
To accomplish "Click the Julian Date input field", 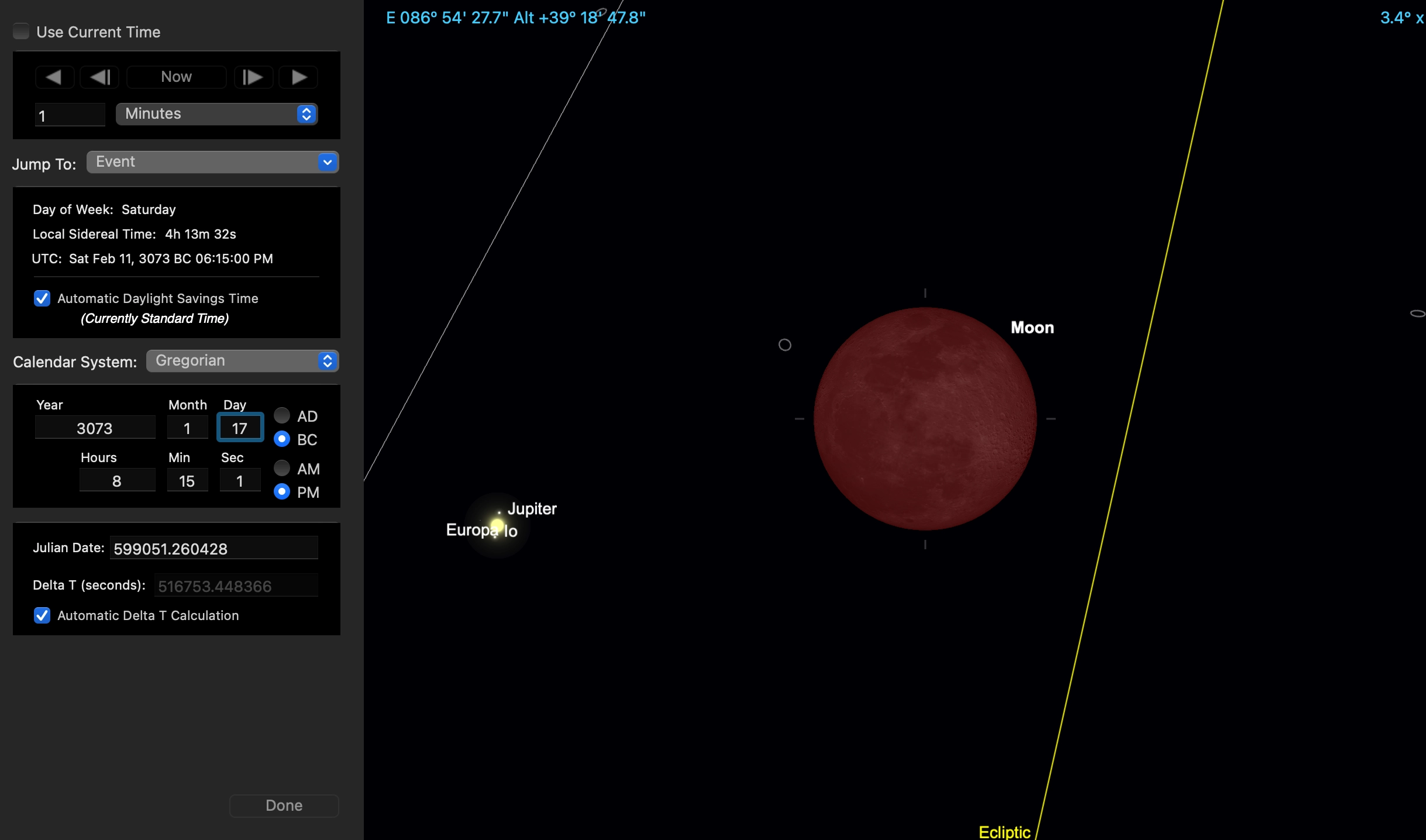I will click(x=213, y=549).
